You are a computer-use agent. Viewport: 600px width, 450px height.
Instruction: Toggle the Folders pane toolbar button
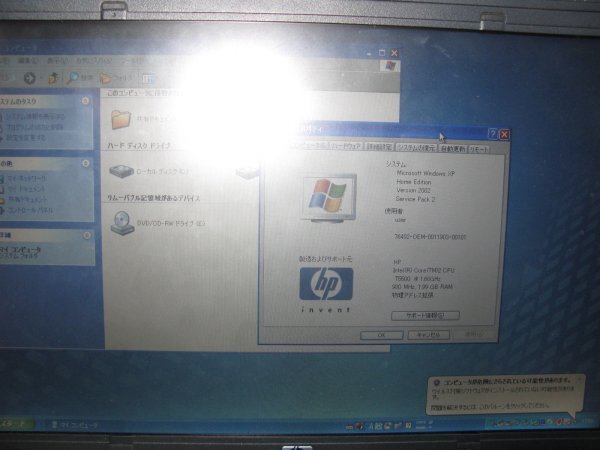coord(116,78)
